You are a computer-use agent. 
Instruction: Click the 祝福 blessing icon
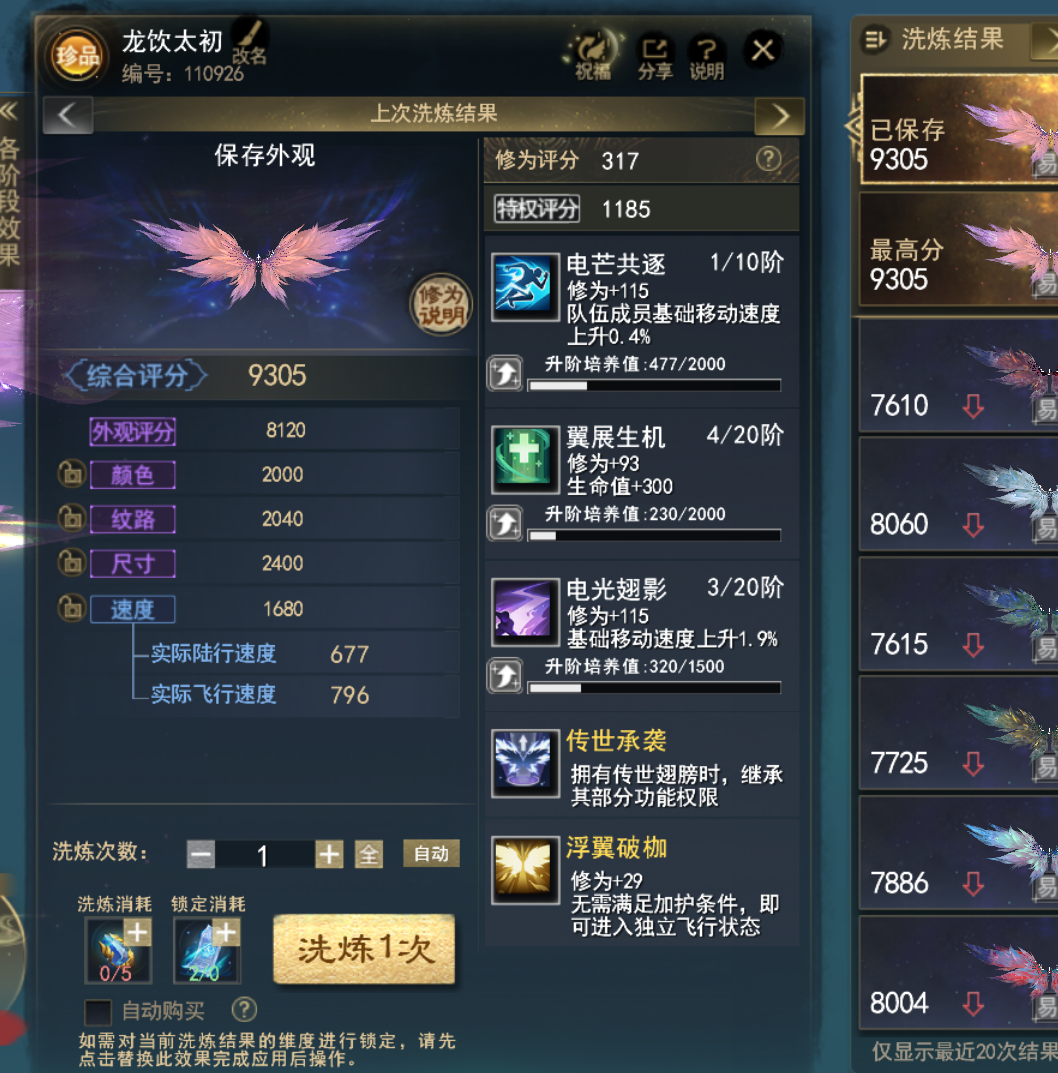pos(593,54)
